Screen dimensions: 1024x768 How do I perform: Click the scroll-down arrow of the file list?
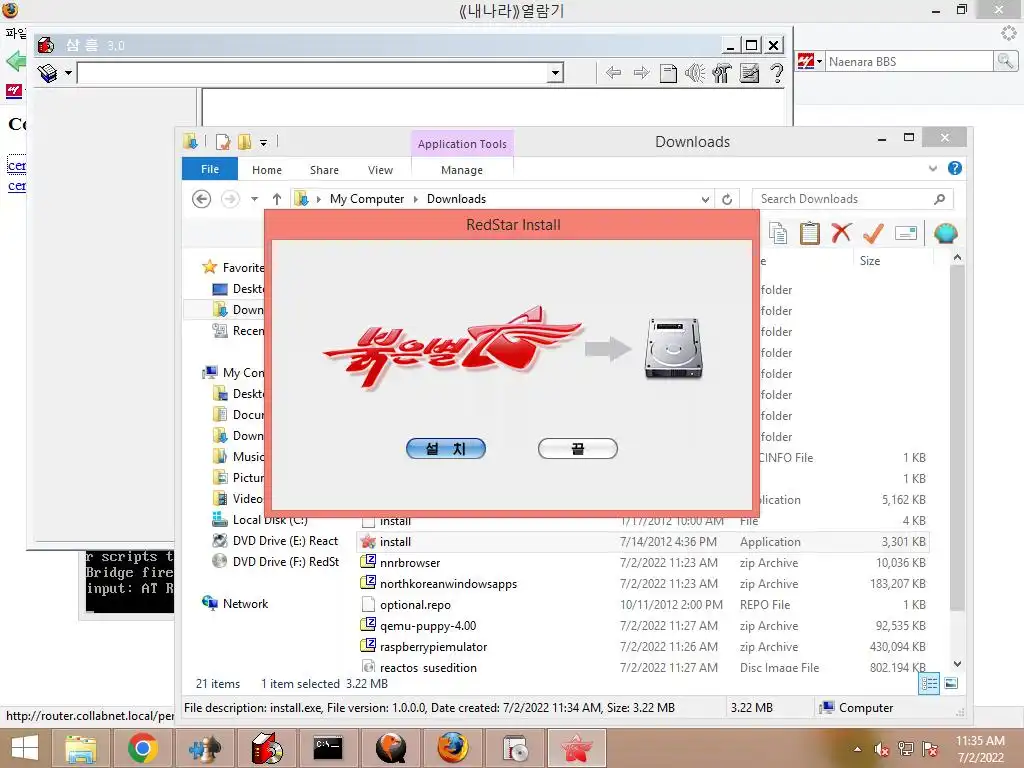[957, 664]
